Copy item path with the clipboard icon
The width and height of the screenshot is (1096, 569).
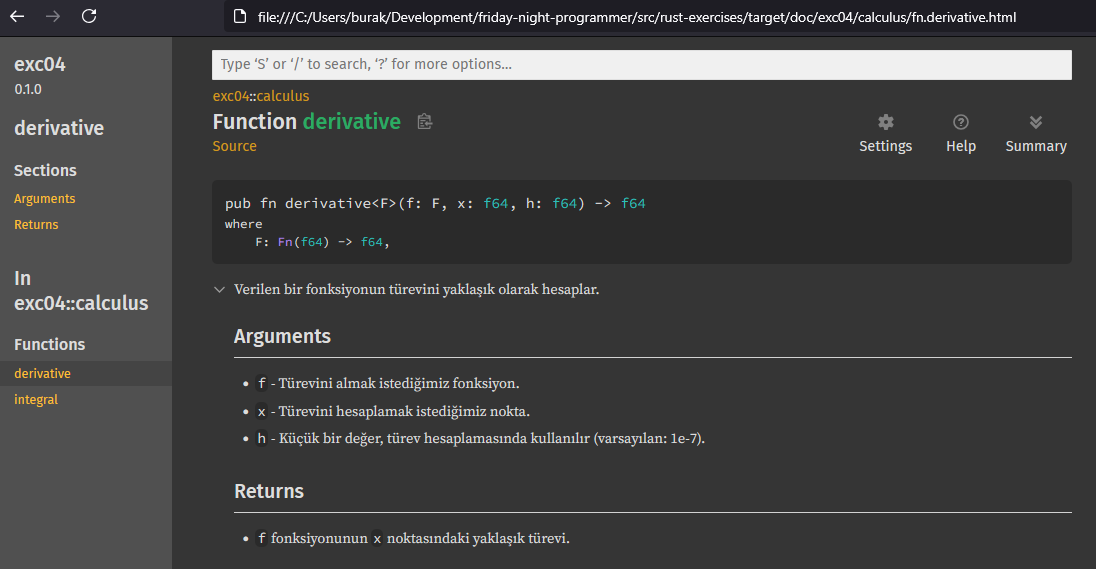[425, 122]
